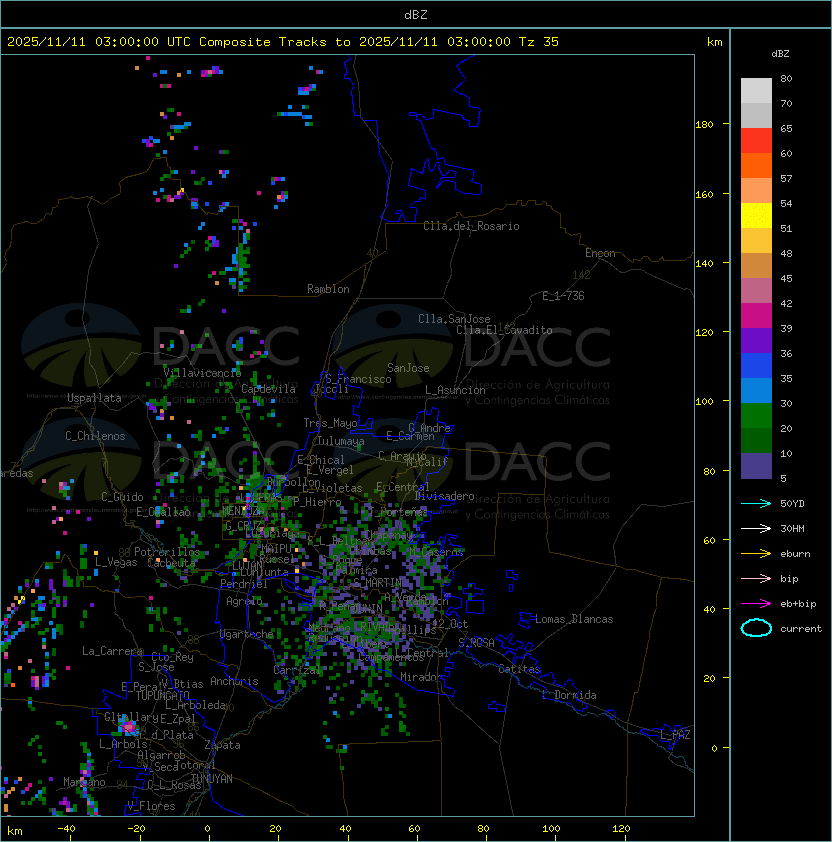The width and height of the screenshot is (832, 842).
Task: Click the 'Ugarteche' map label
Action: (x=247, y=634)
